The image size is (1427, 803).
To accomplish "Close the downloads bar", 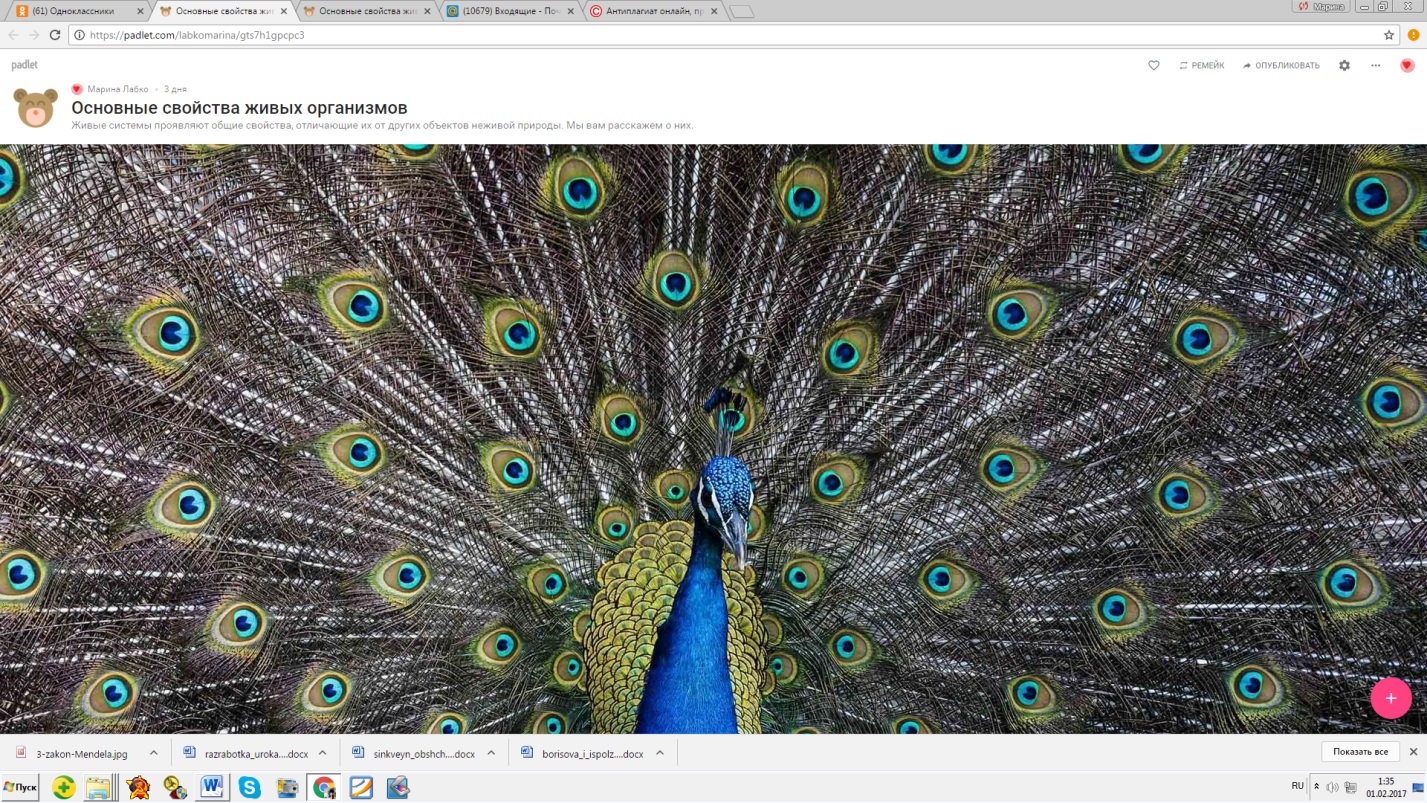I will pyautogui.click(x=1413, y=752).
